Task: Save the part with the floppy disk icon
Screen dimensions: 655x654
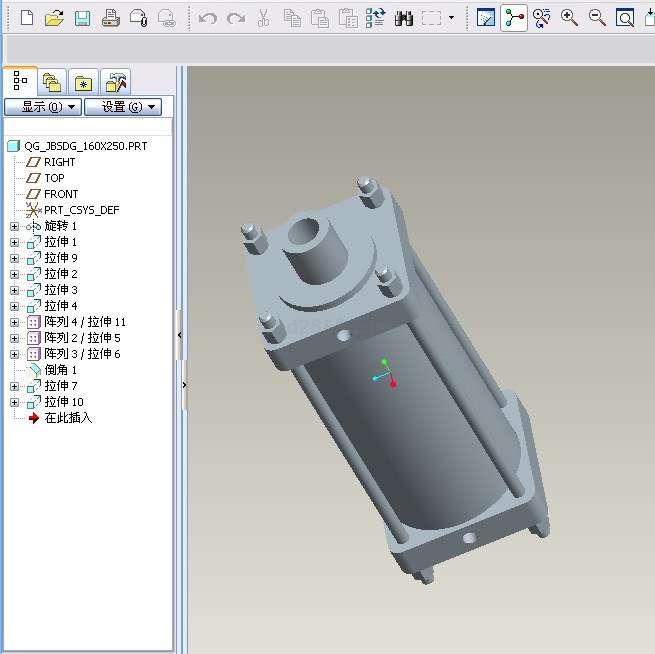Action: point(82,18)
